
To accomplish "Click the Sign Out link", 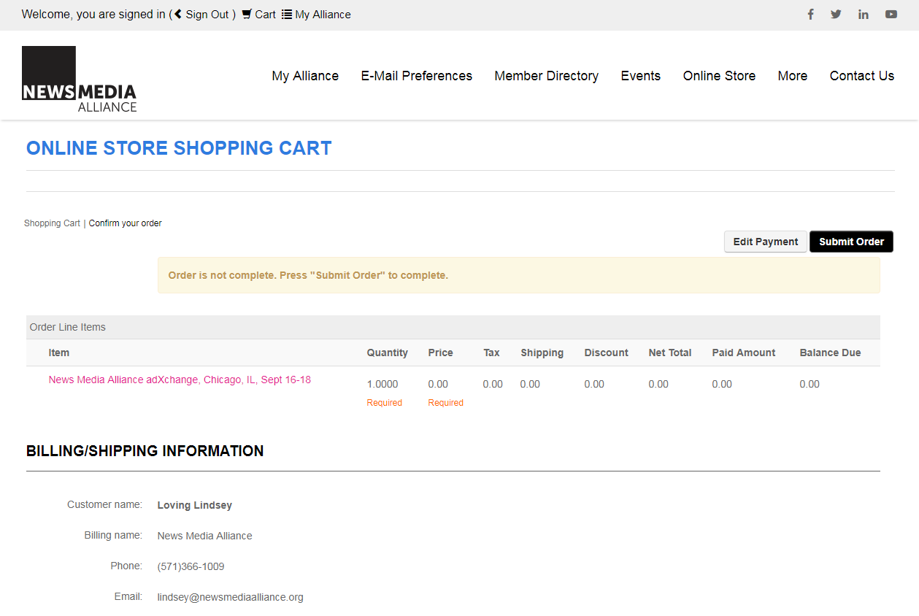I will [207, 15].
